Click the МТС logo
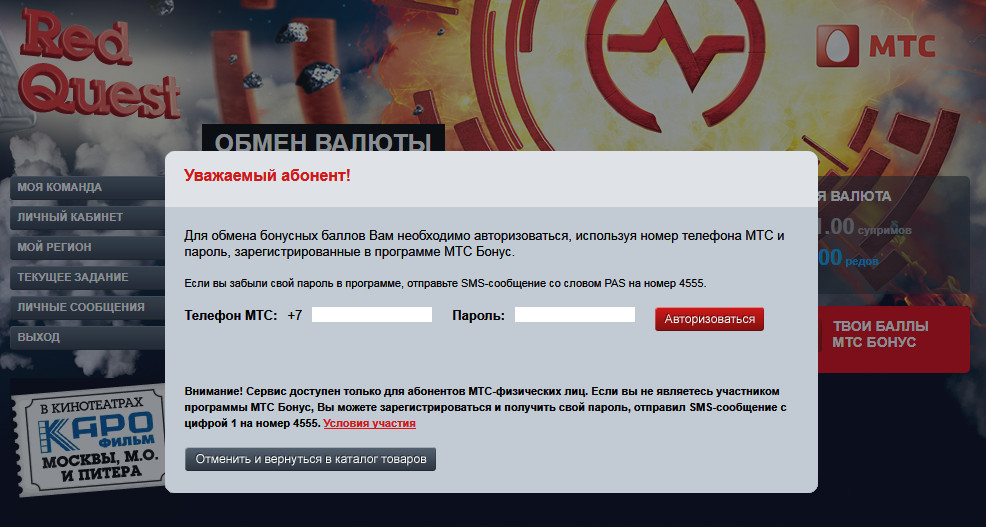Screen dimensions: 986x527 coord(876,46)
